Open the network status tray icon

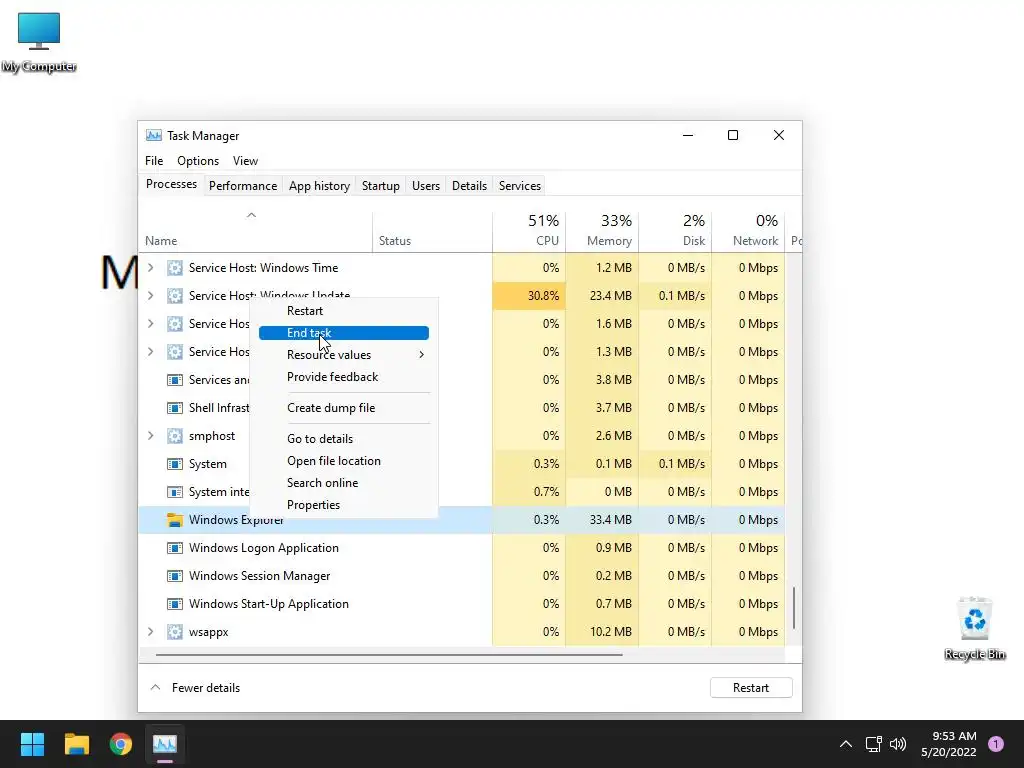[x=873, y=744]
